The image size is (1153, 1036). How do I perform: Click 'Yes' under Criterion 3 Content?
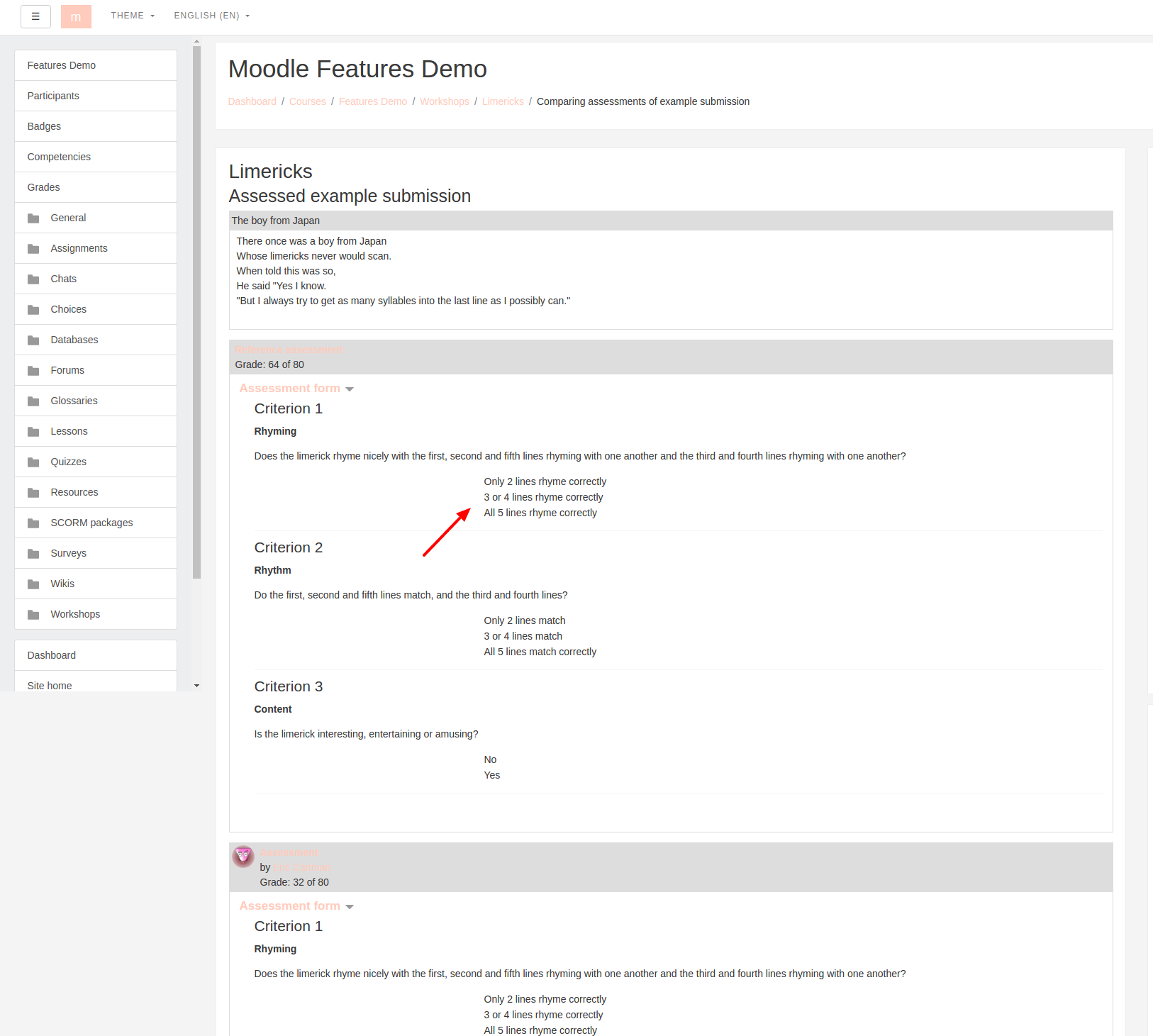491,775
